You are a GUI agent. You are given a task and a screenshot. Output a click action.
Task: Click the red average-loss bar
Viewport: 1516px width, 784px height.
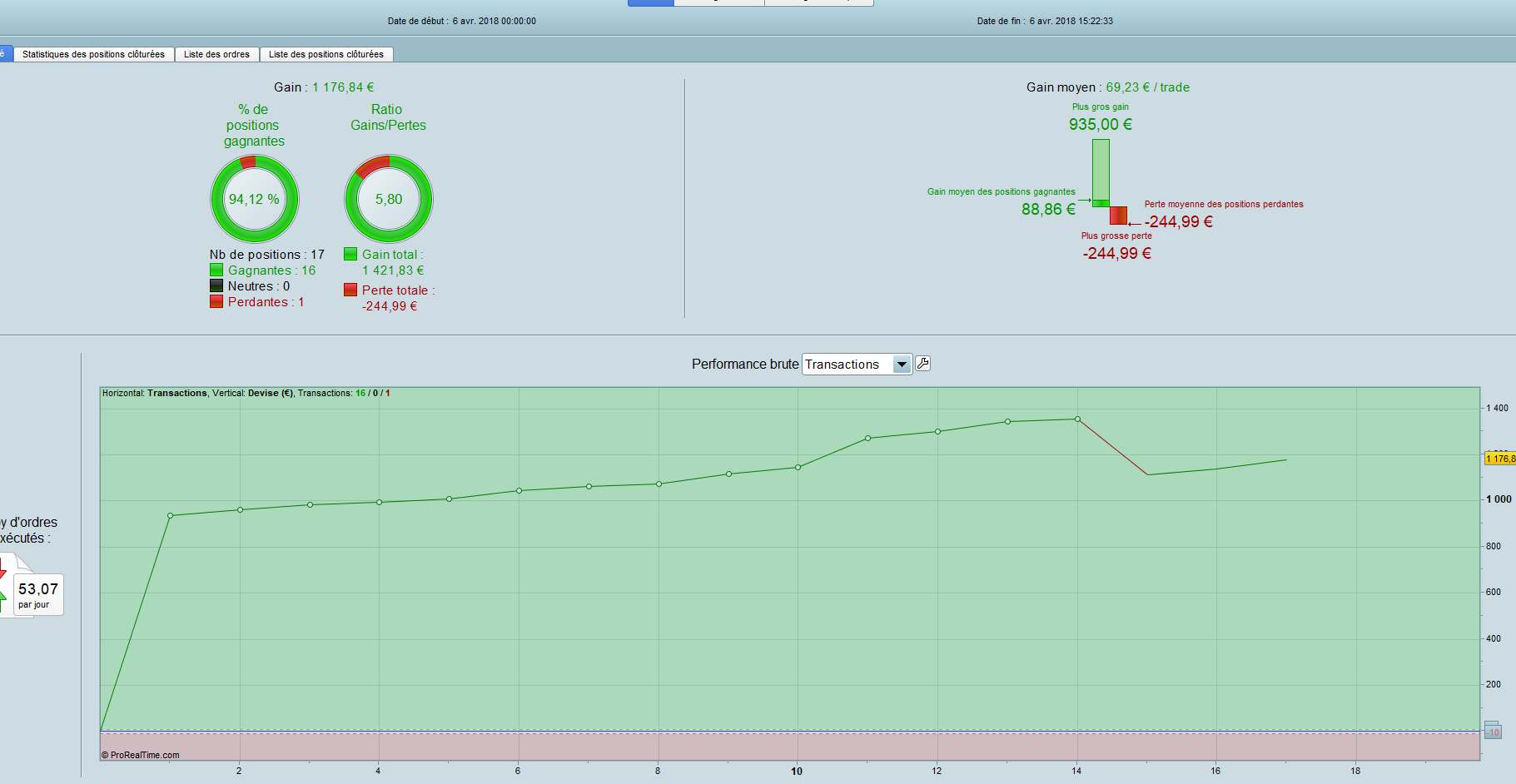click(1118, 216)
